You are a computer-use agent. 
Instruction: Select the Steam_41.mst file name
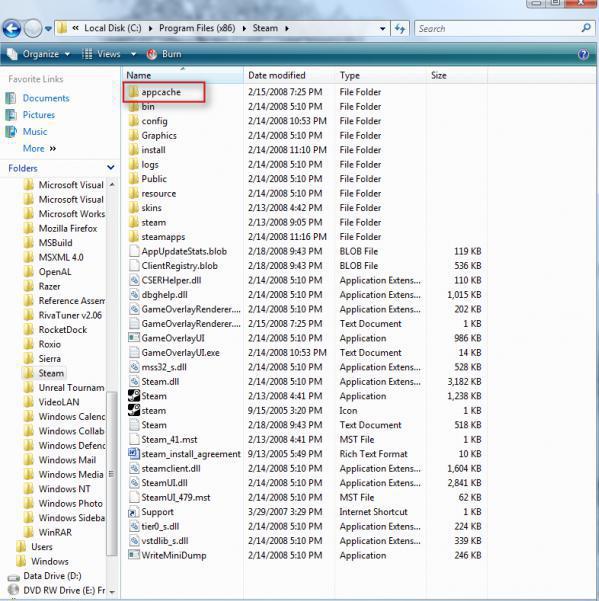click(169, 440)
